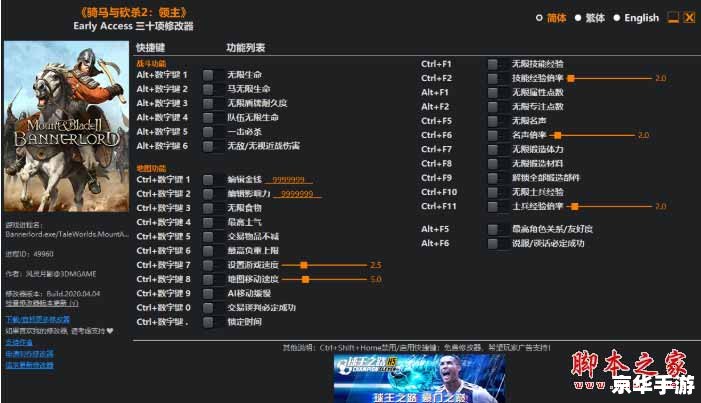Viewport: 701px width, 403px height.
Task: Open the 球王之路 advertisement banner
Action: click(419, 378)
